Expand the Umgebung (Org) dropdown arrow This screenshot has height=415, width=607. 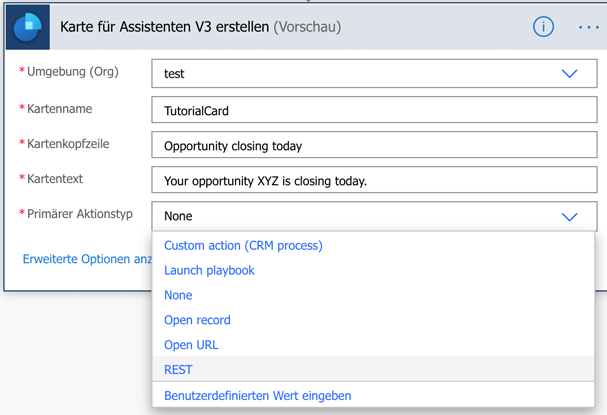569,74
